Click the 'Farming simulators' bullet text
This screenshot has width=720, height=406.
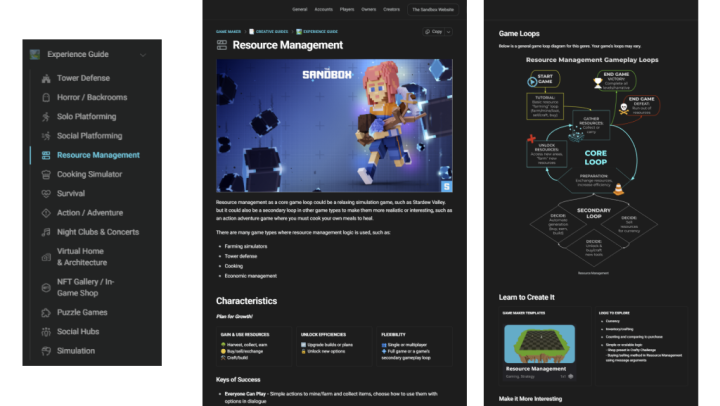click(x=246, y=247)
